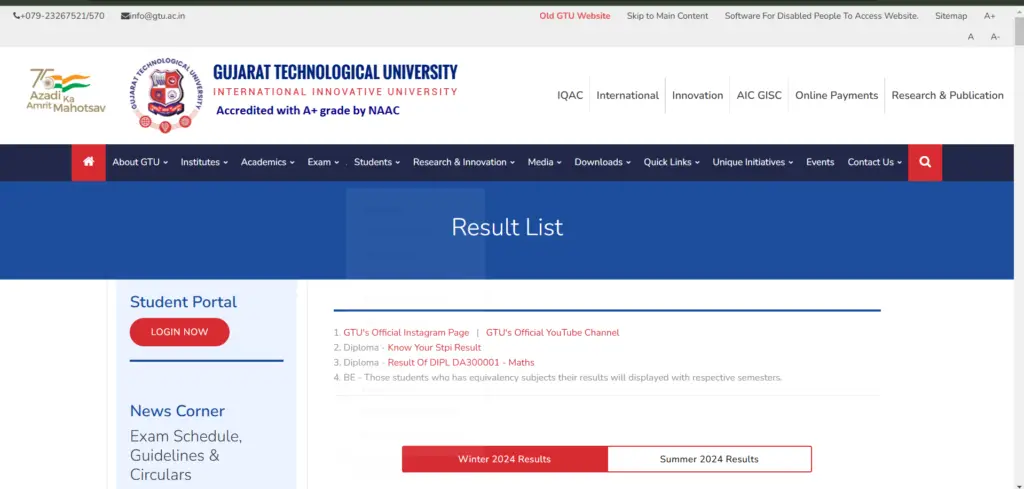Click the phone number +079-23267521/570
Screen dimensions: 1024x489
[59, 16]
